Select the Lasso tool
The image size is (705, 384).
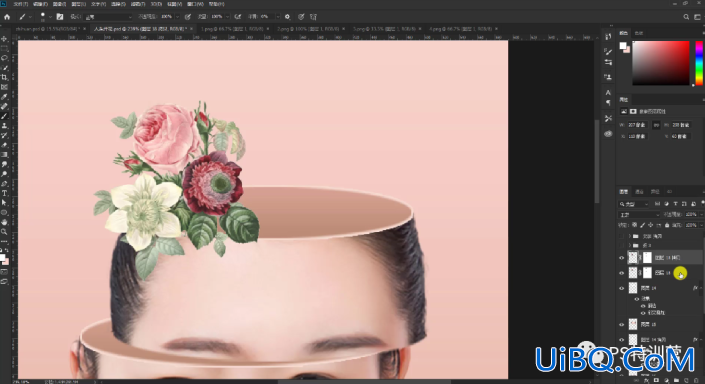click(x=4, y=58)
